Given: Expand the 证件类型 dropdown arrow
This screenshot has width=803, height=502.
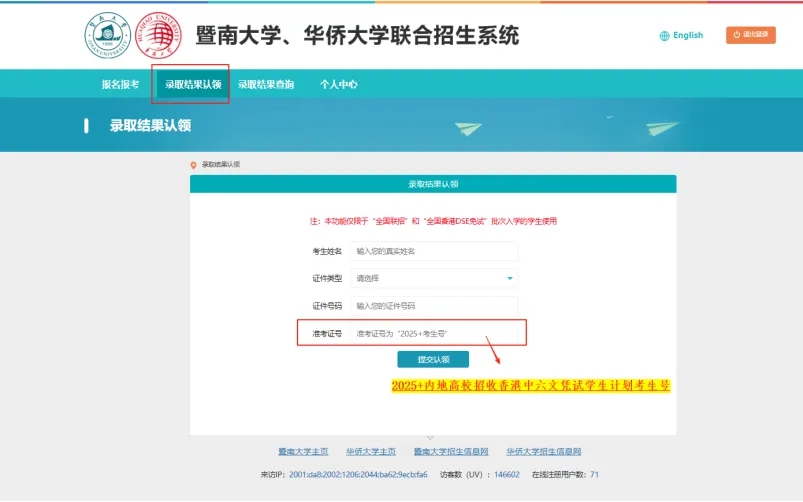Looking at the screenshot, I should [509, 278].
